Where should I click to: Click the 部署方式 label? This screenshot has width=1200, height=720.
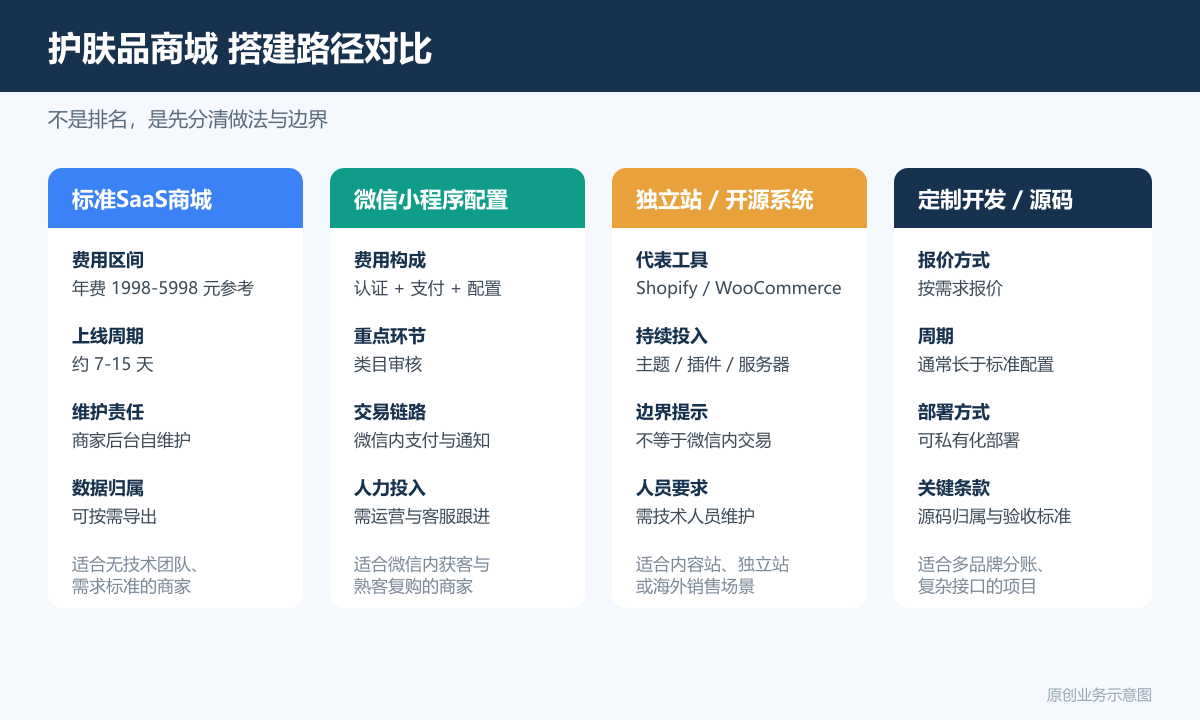click(x=954, y=412)
